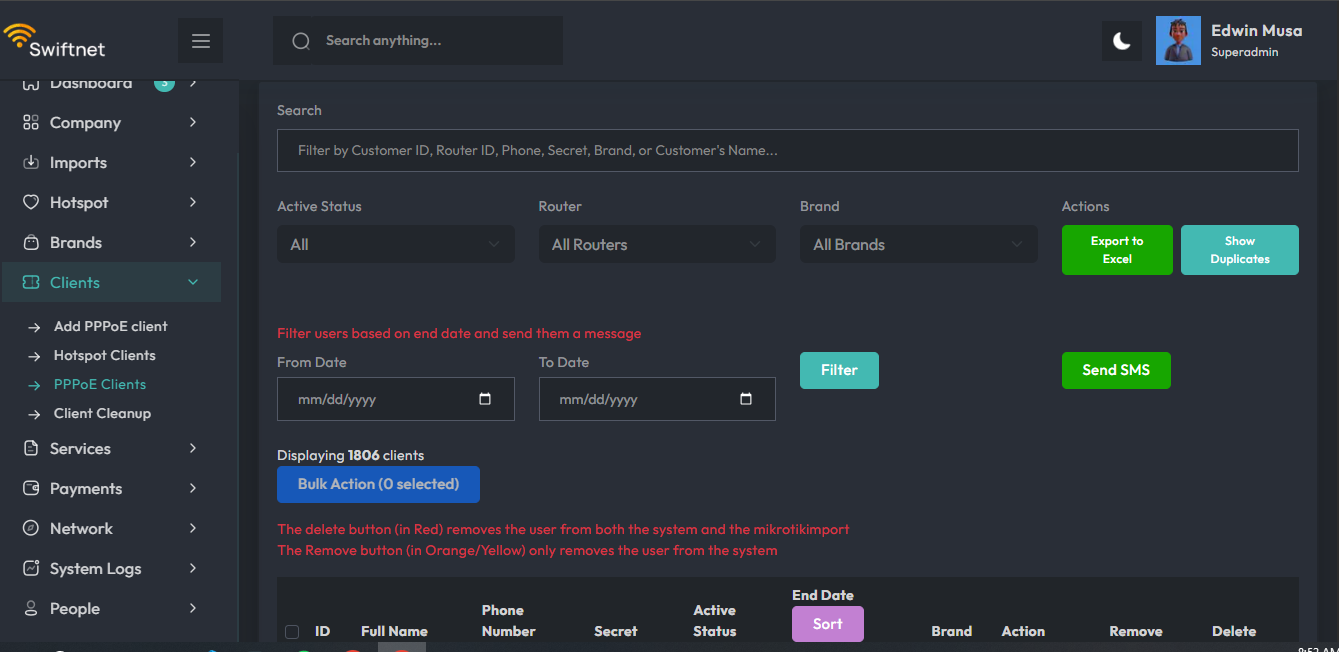Click the hamburger menu icon
Screen dimensions: 1339x652
coord(201,41)
